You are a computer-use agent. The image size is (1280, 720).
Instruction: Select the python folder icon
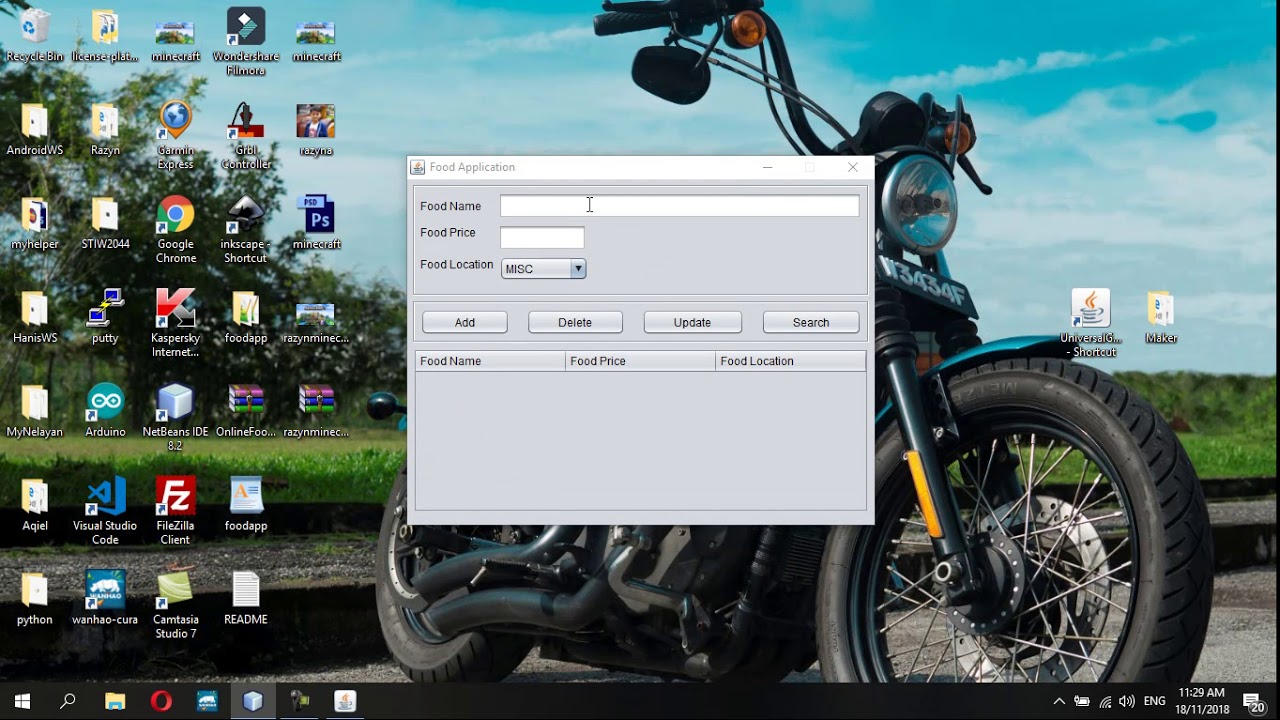[35, 599]
